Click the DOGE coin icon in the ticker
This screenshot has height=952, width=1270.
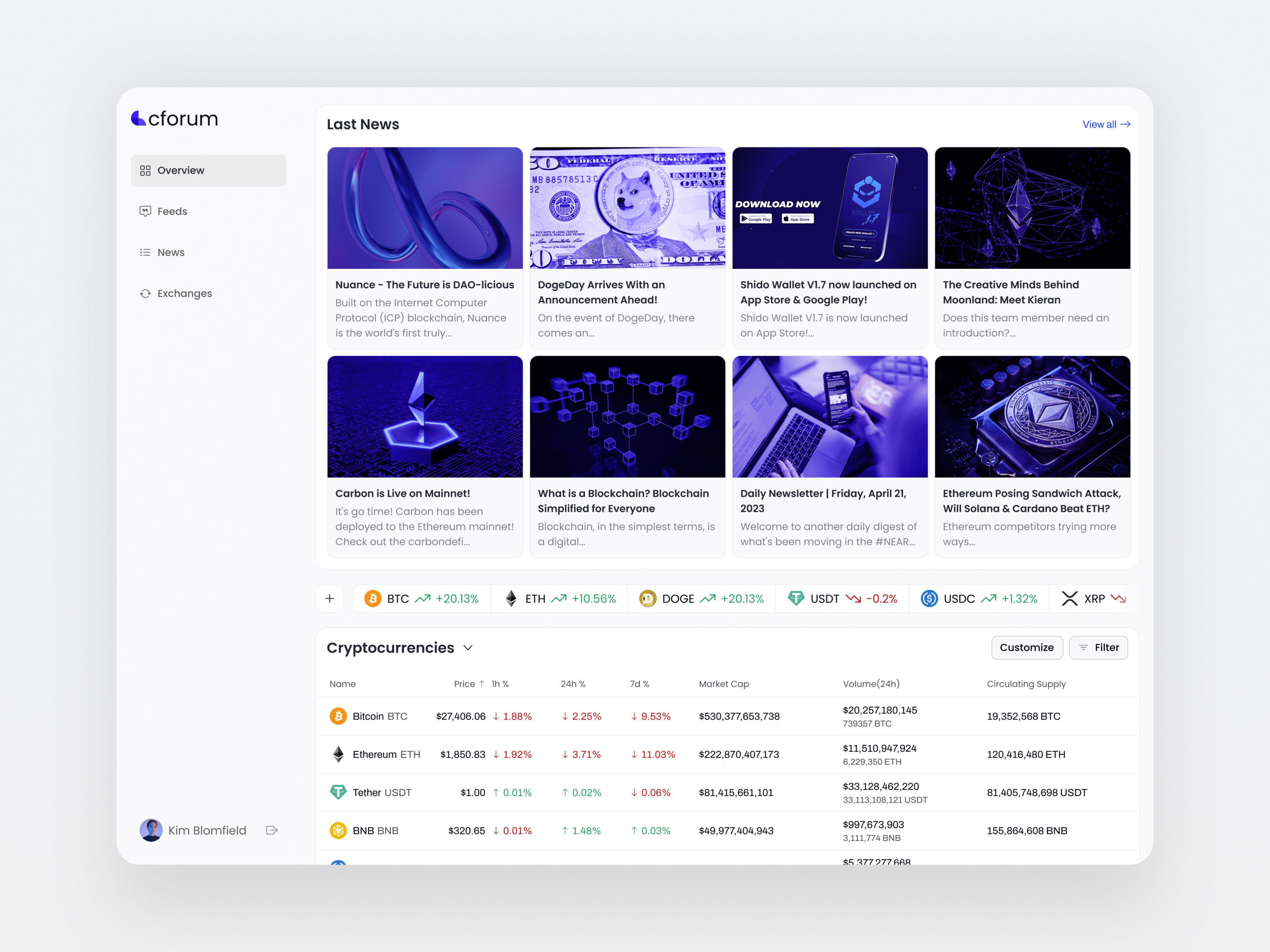[x=648, y=598]
